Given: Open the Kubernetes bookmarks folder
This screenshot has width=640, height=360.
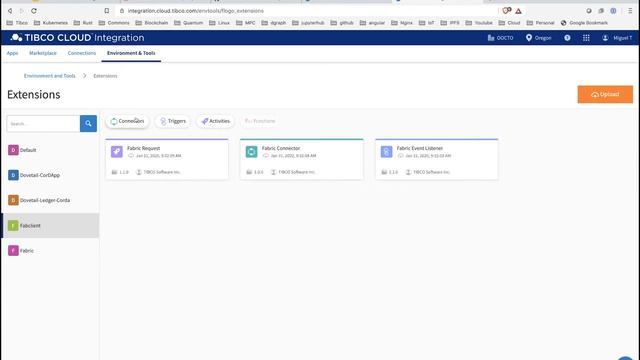Looking at the screenshot, I should (x=51, y=23).
